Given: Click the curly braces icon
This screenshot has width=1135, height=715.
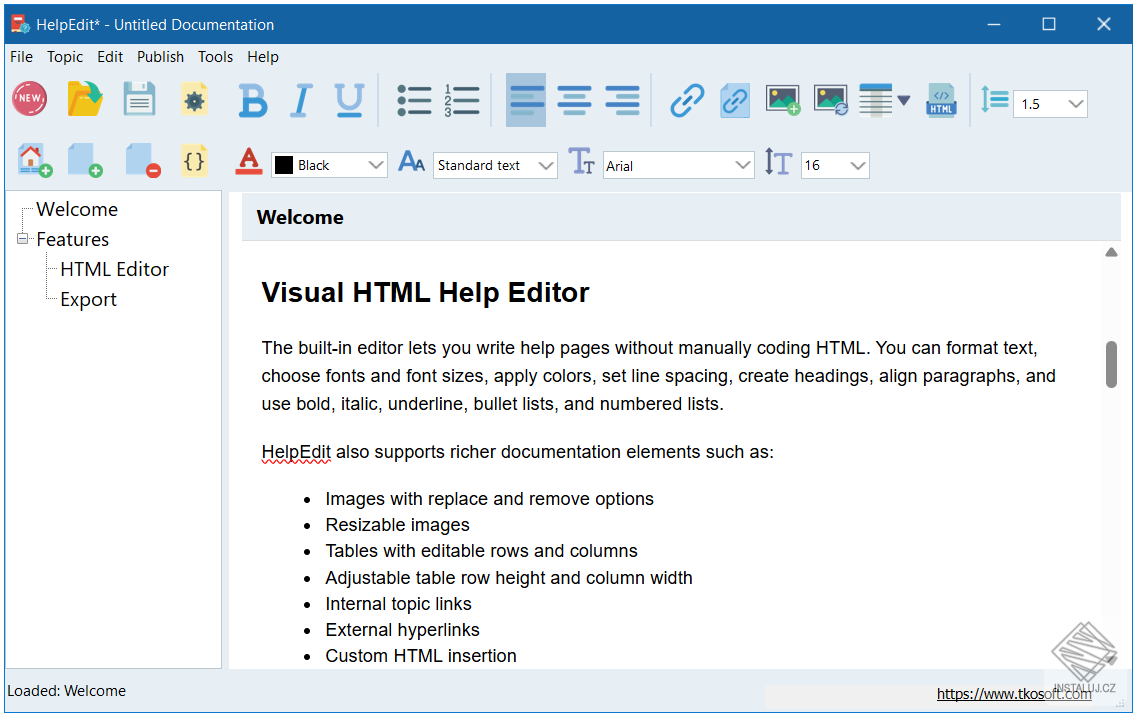Looking at the screenshot, I should (x=194, y=160).
